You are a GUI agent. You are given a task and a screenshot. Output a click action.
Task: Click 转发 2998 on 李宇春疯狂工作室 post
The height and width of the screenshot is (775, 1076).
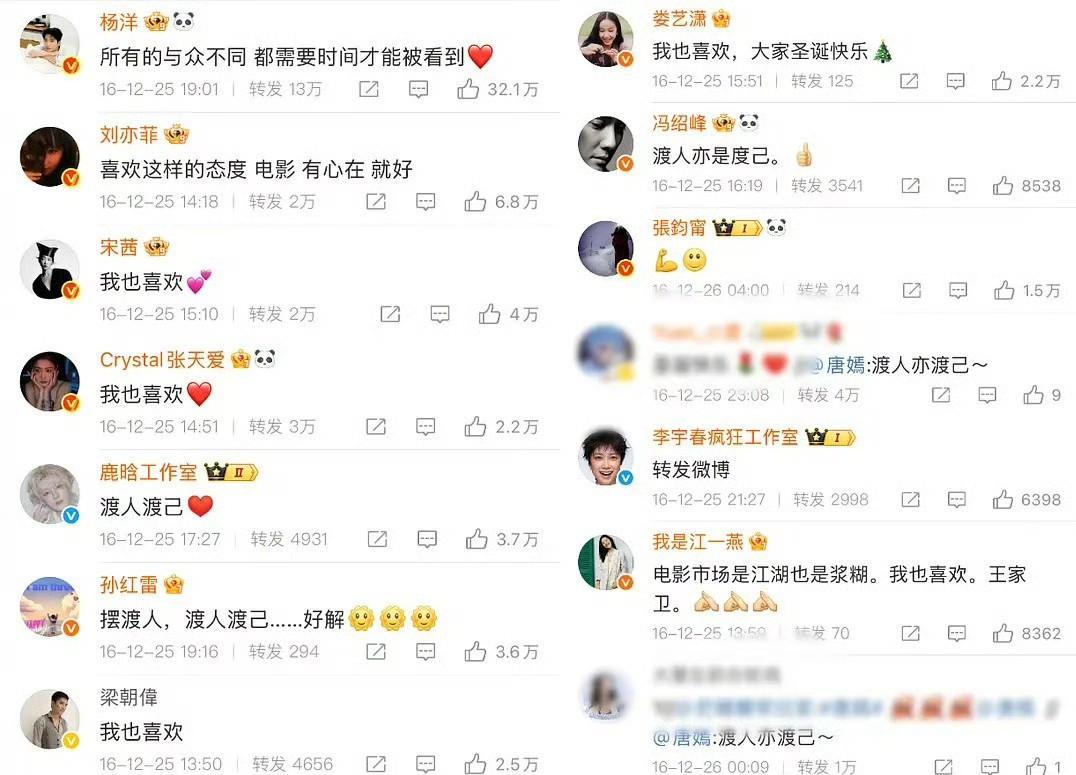tap(831, 500)
